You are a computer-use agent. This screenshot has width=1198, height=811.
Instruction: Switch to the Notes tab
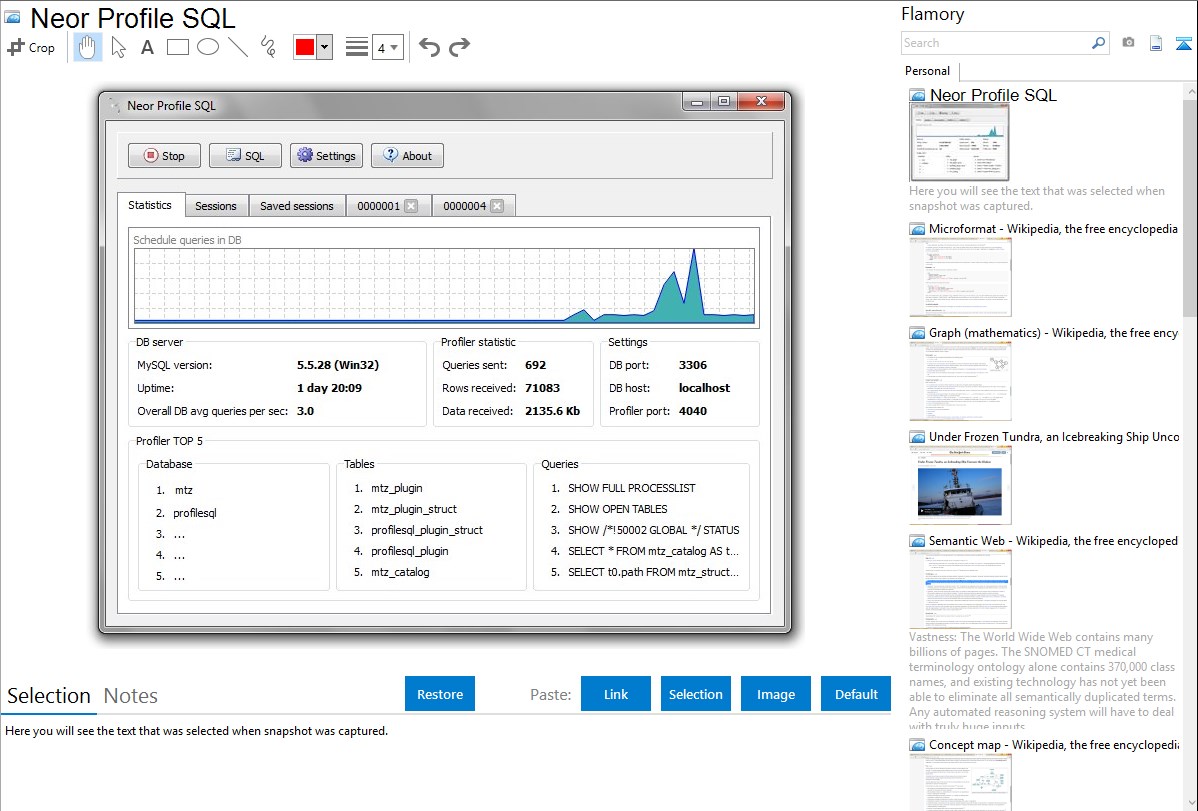point(130,696)
